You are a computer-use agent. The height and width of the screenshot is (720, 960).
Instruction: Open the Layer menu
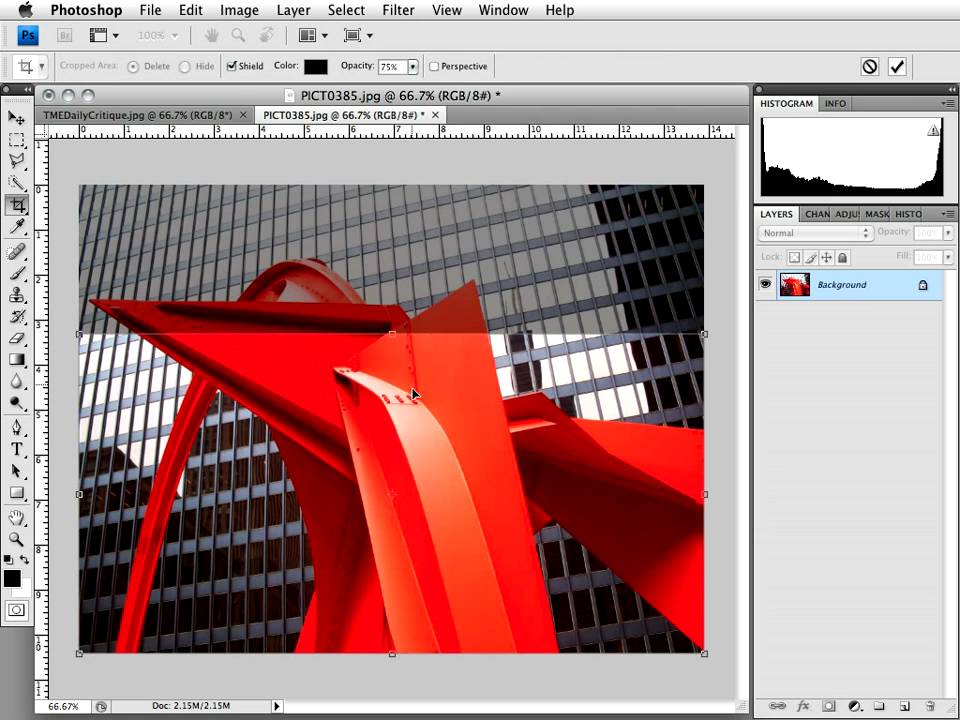coord(293,10)
